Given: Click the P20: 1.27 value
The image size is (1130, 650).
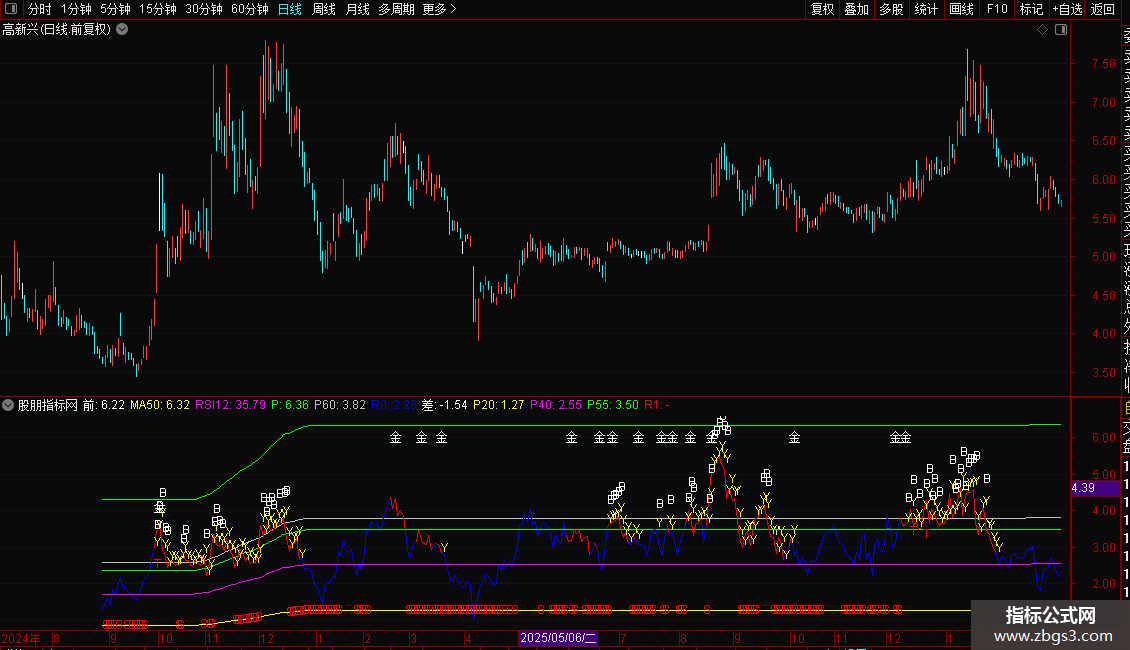Looking at the screenshot, I should coord(499,405).
